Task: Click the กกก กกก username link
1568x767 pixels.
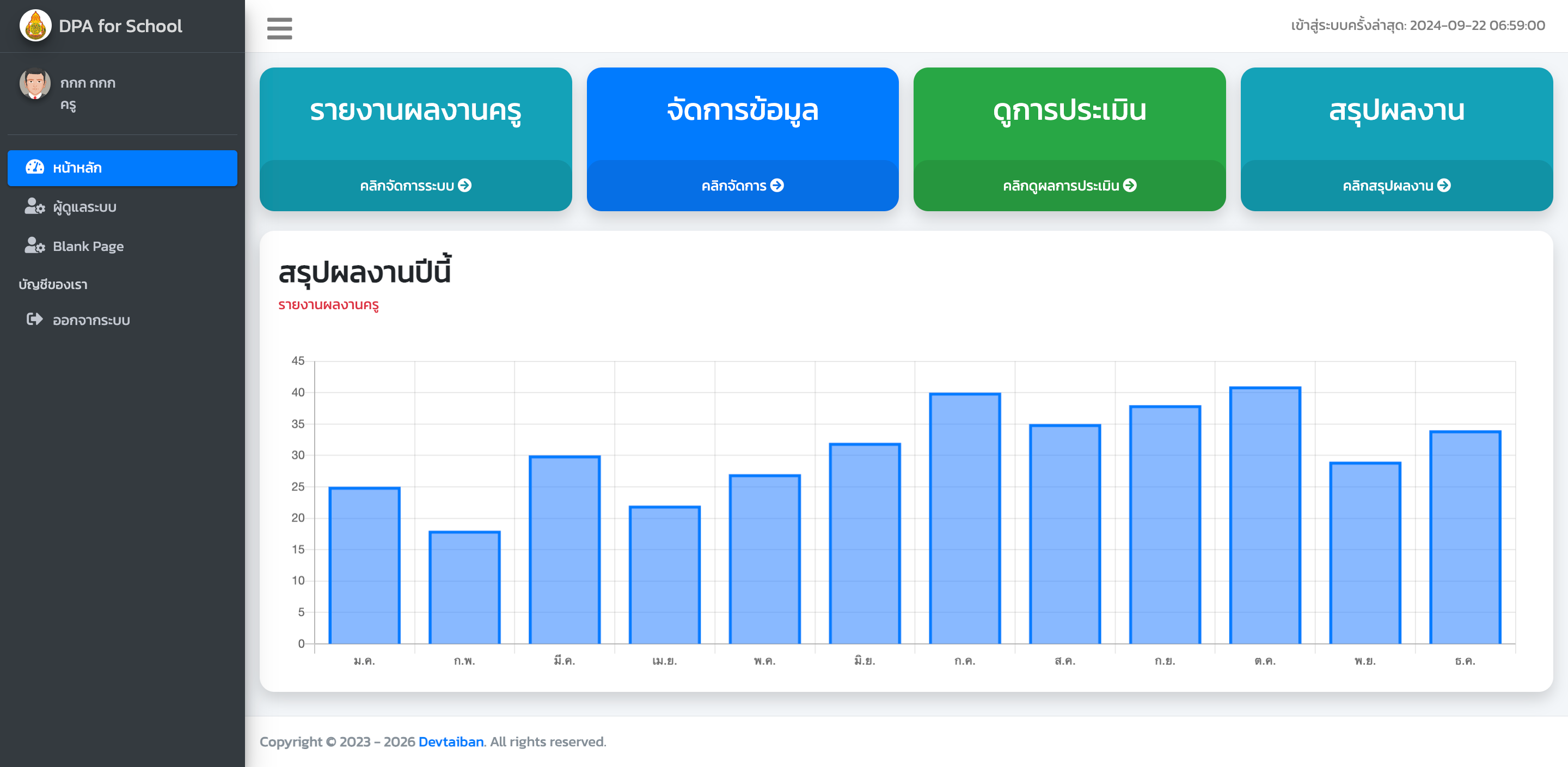Action: pos(88,83)
